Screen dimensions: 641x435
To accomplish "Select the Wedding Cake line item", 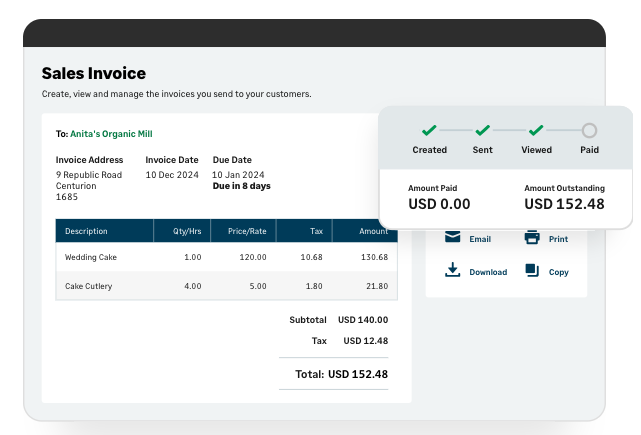I will [89, 257].
